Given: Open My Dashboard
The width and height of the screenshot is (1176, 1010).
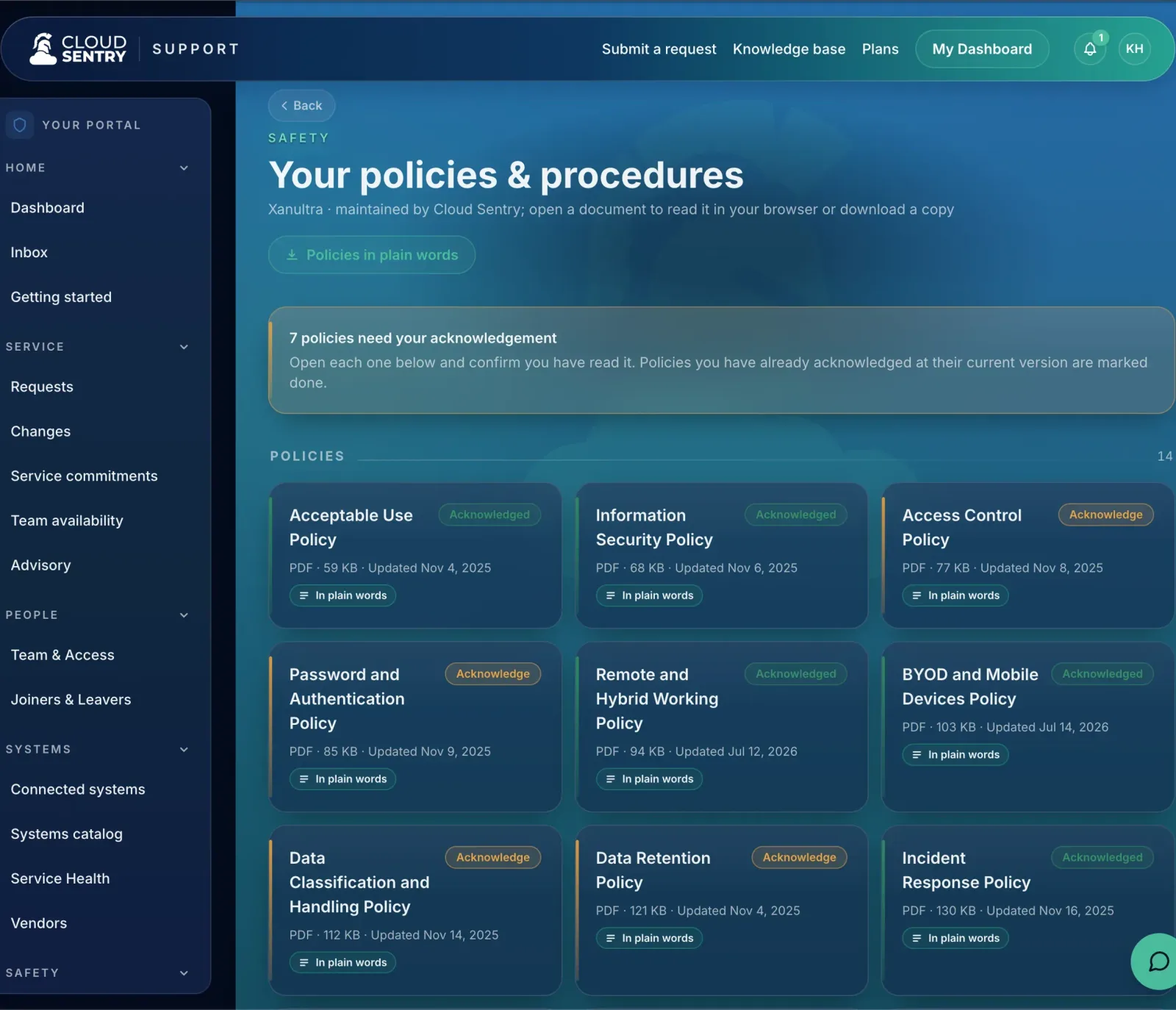Looking at the screenshot, I should click(x=982, y=49).
